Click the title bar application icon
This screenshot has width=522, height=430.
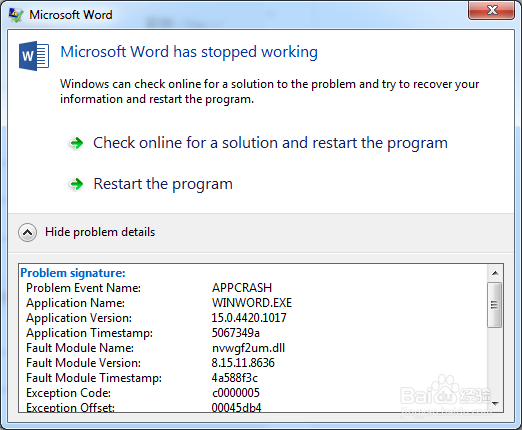point(16,15)
